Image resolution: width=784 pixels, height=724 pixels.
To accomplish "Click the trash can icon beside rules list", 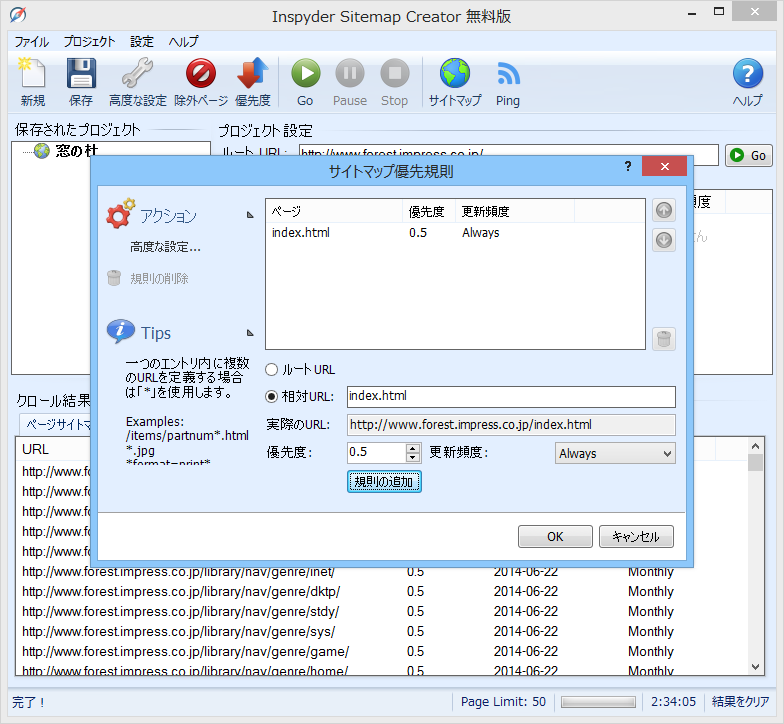I will pos(664,339).
